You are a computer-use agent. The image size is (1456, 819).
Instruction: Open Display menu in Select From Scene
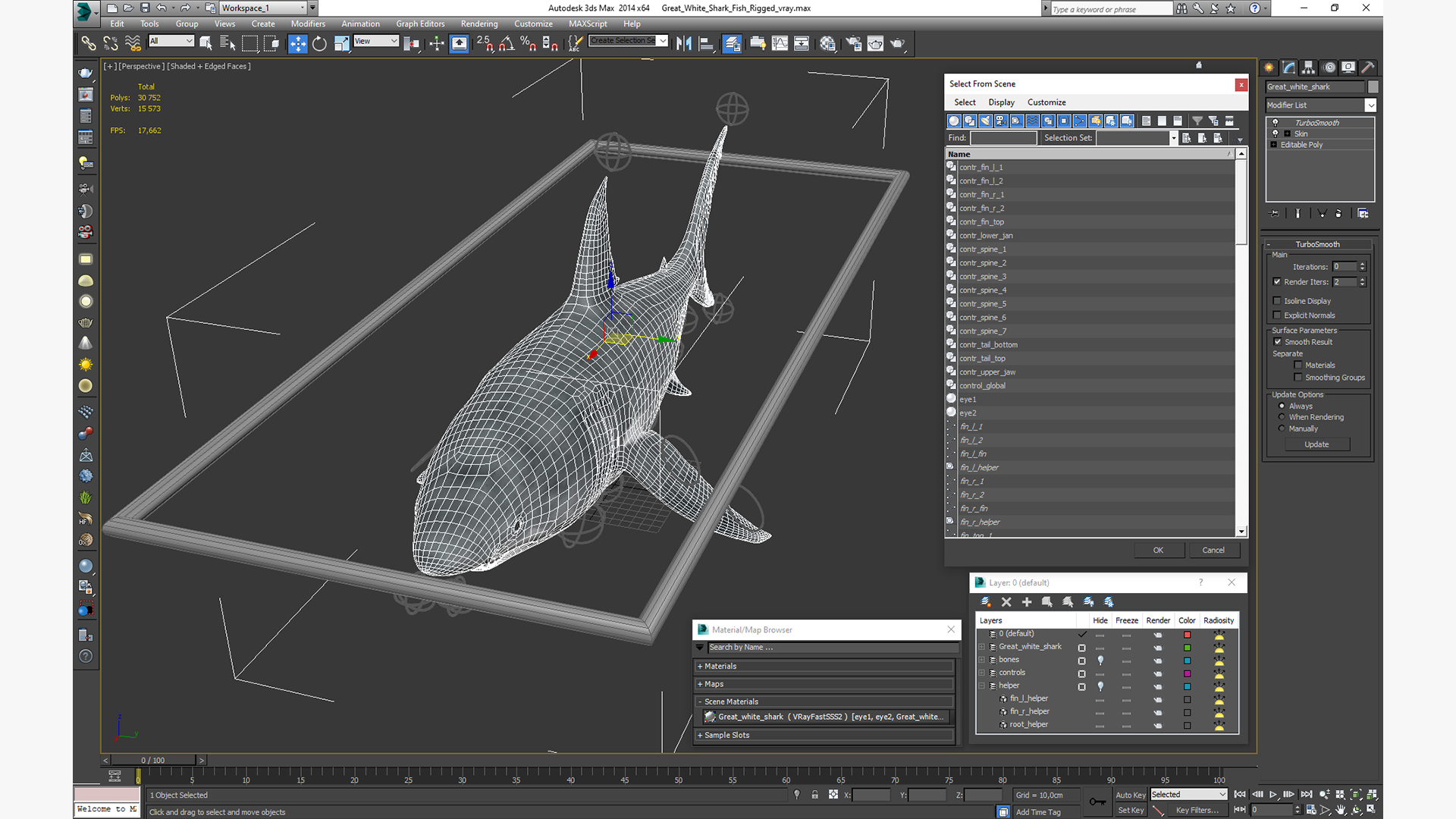pos(1001,102)
